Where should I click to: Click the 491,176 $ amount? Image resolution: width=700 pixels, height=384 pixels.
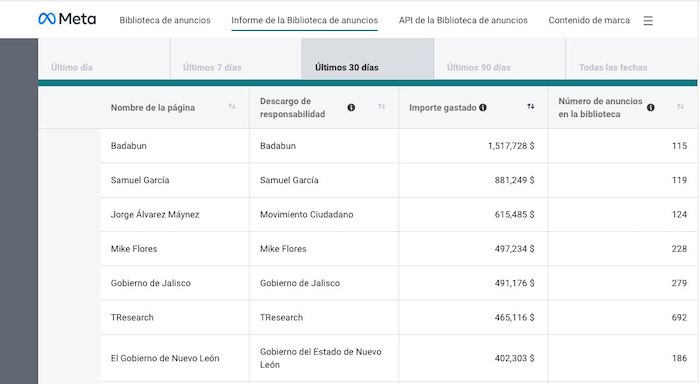tap(514, 283)
